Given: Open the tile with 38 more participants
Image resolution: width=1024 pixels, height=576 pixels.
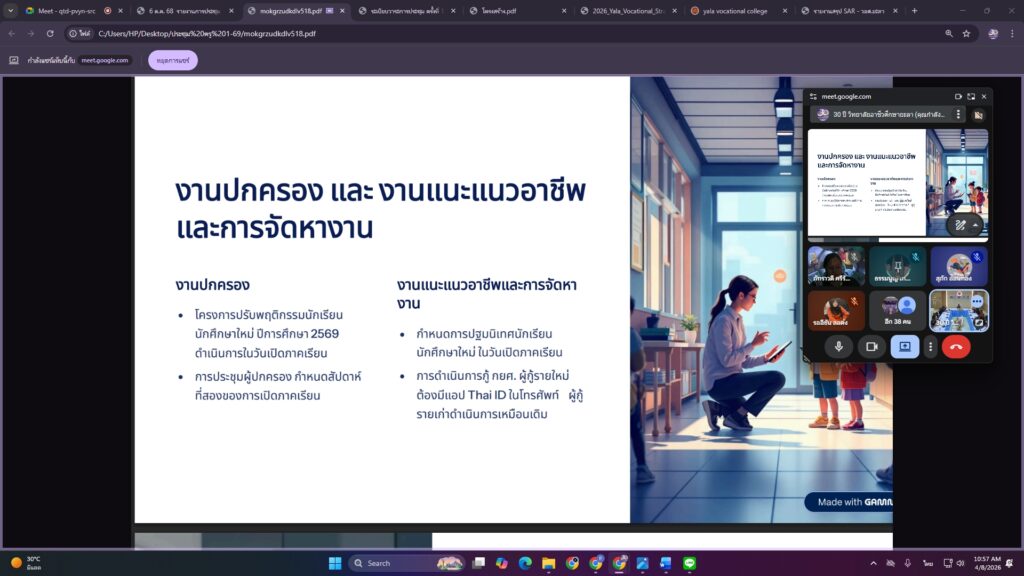Looking at the screenshot, I should (897, 310).
